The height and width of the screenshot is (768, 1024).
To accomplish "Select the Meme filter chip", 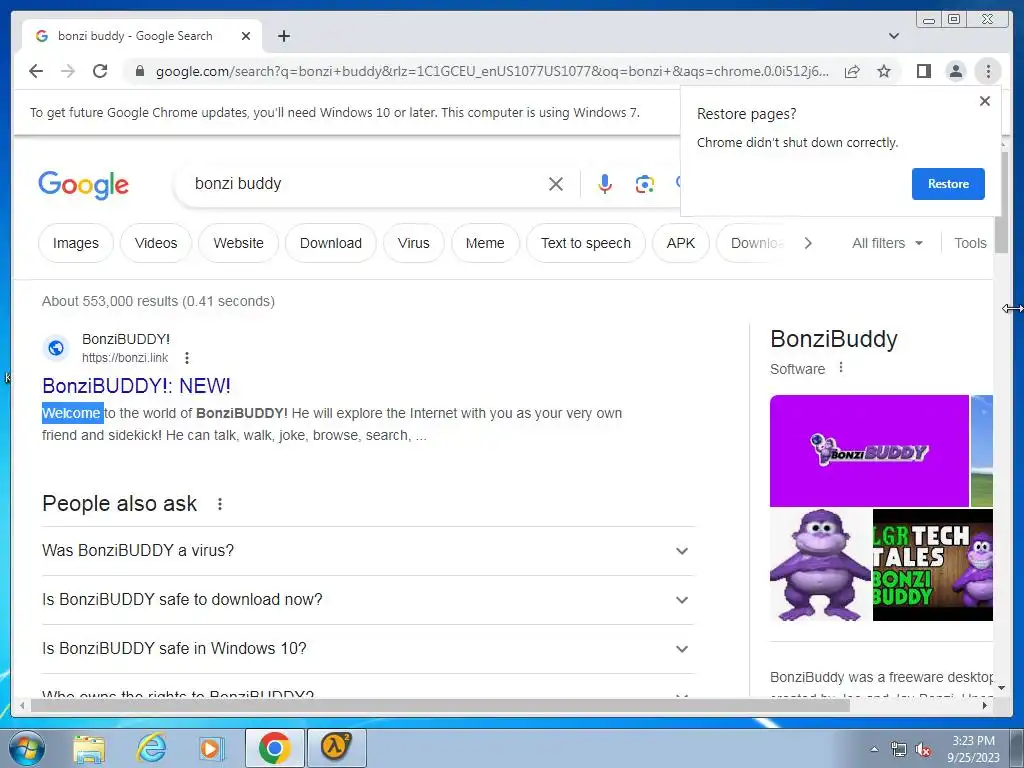I will pyautogui.click(x=485, y=243).
